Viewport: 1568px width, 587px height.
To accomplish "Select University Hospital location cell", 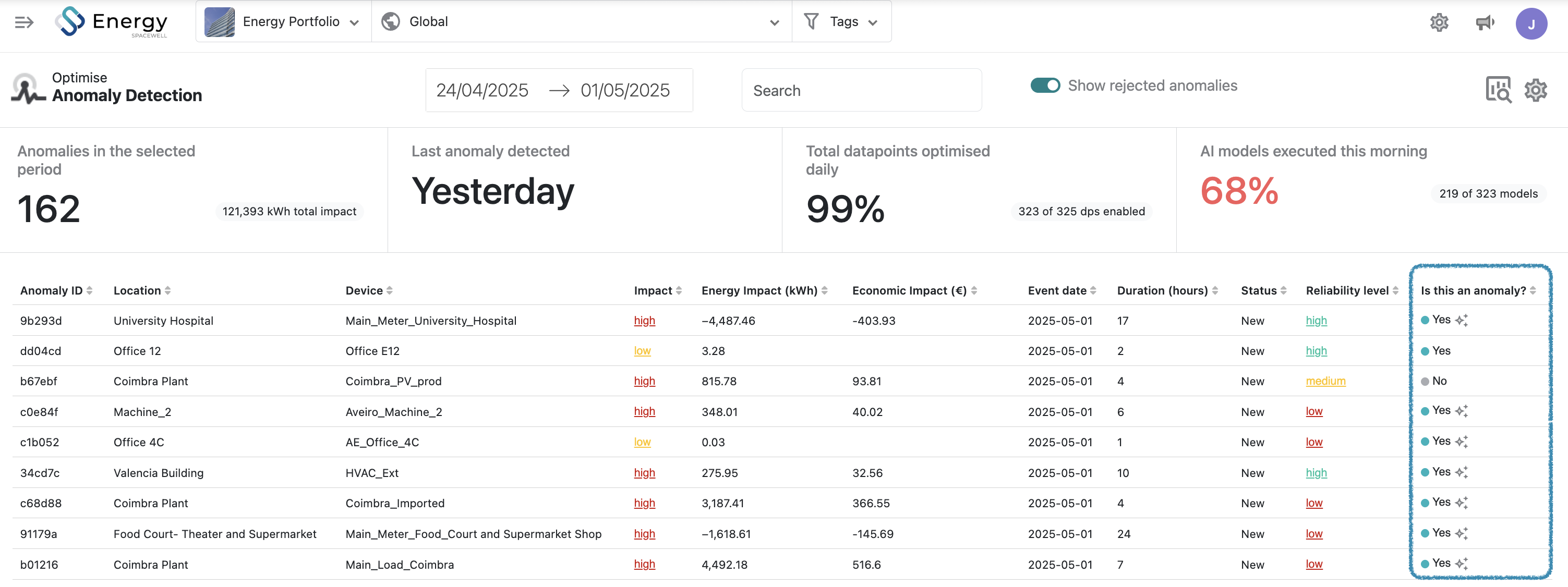I will pyautogui.click(x=163, y=321).
